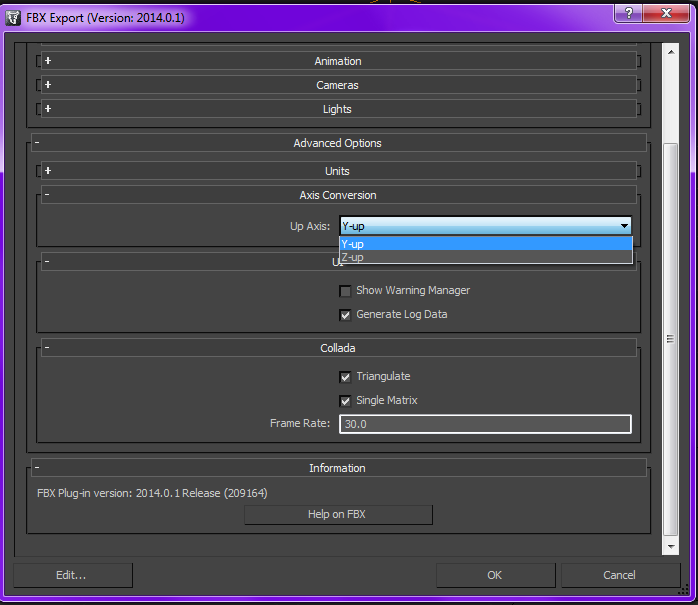
Task: Expand the Lights rollout
Action: click(338, 109)
